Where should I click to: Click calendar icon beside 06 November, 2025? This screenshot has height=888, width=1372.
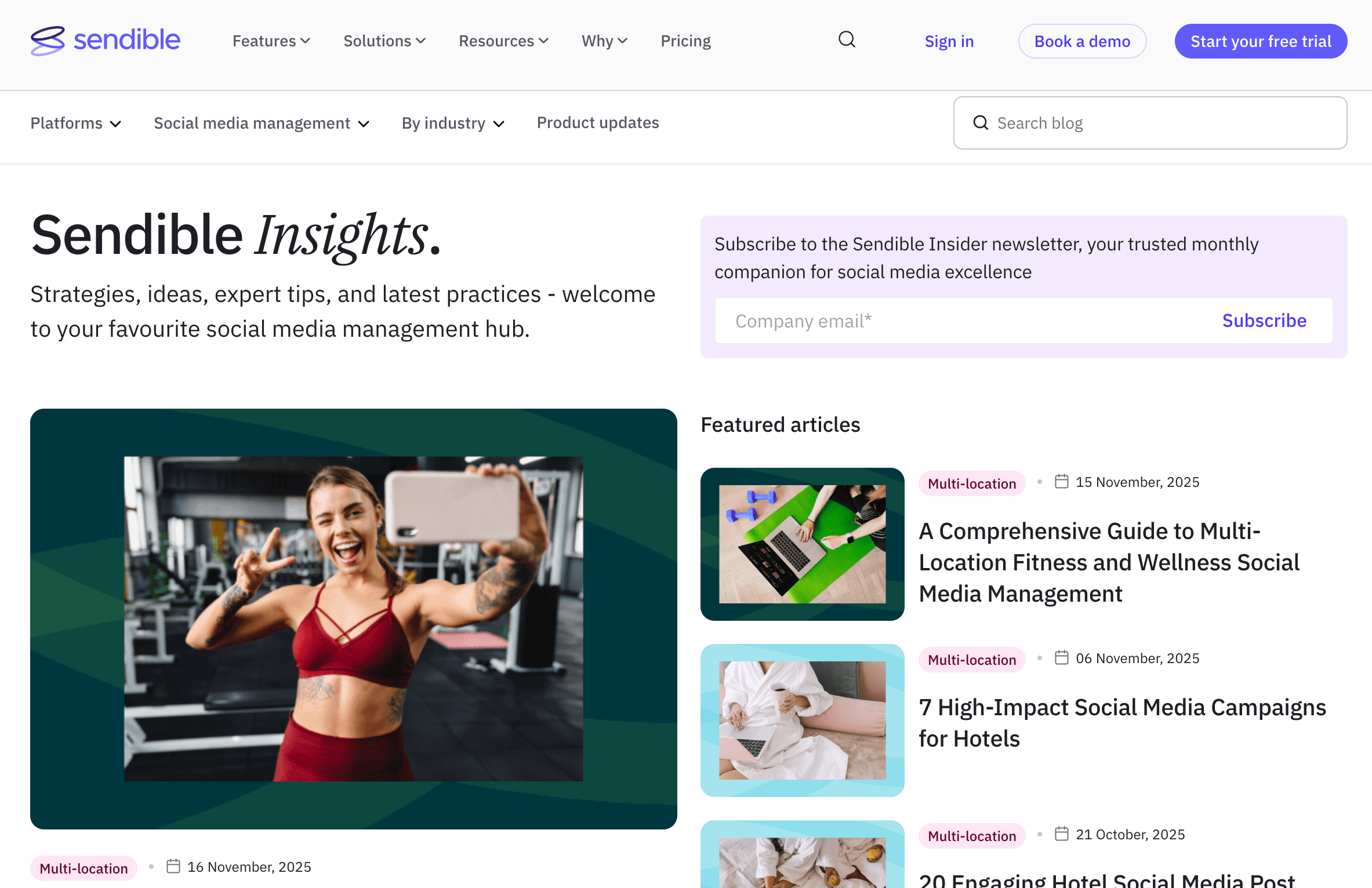coord(1061,658)
